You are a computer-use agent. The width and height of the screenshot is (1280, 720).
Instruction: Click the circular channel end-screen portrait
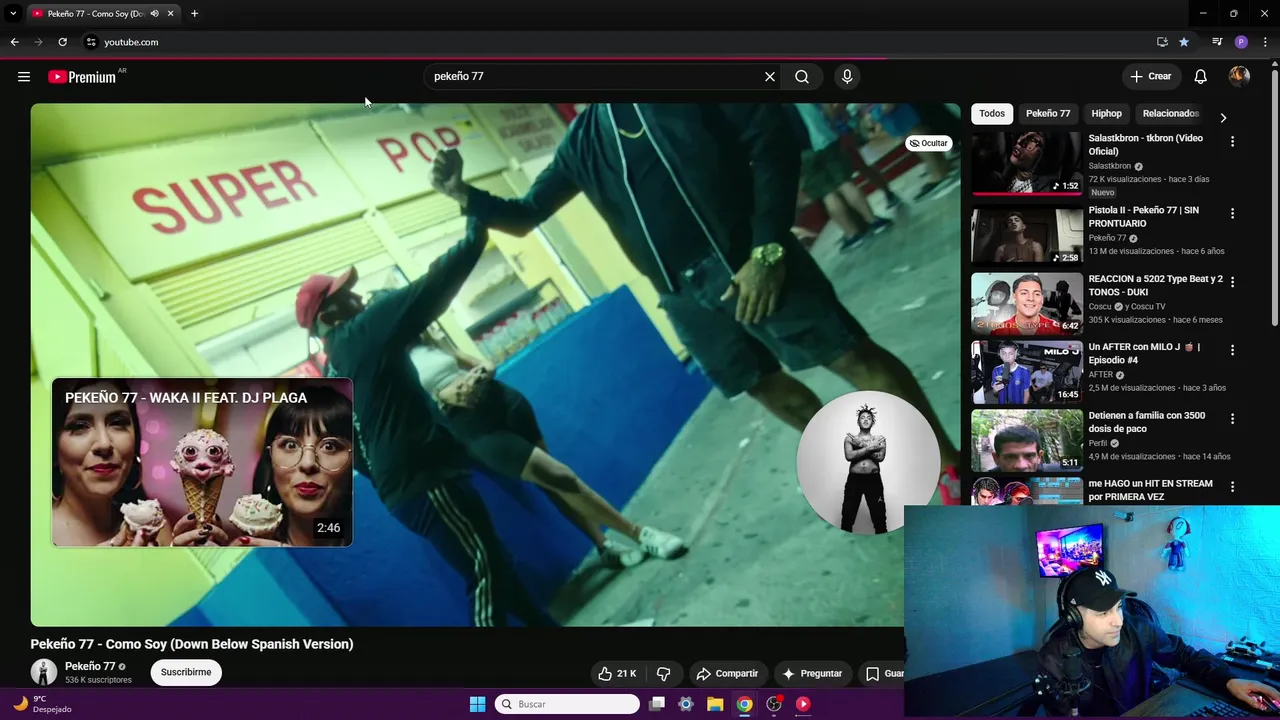pyautogui.click(x=868, y=462)
